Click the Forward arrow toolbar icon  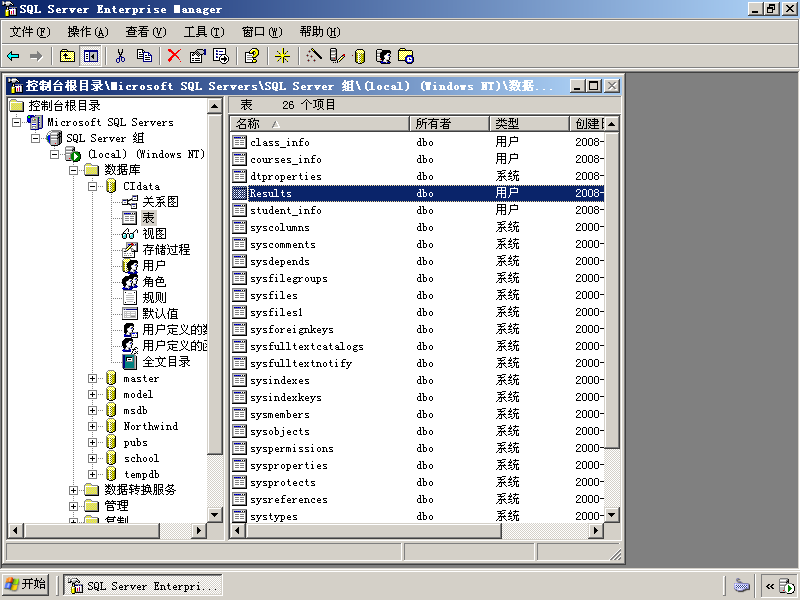pos(36,56)
